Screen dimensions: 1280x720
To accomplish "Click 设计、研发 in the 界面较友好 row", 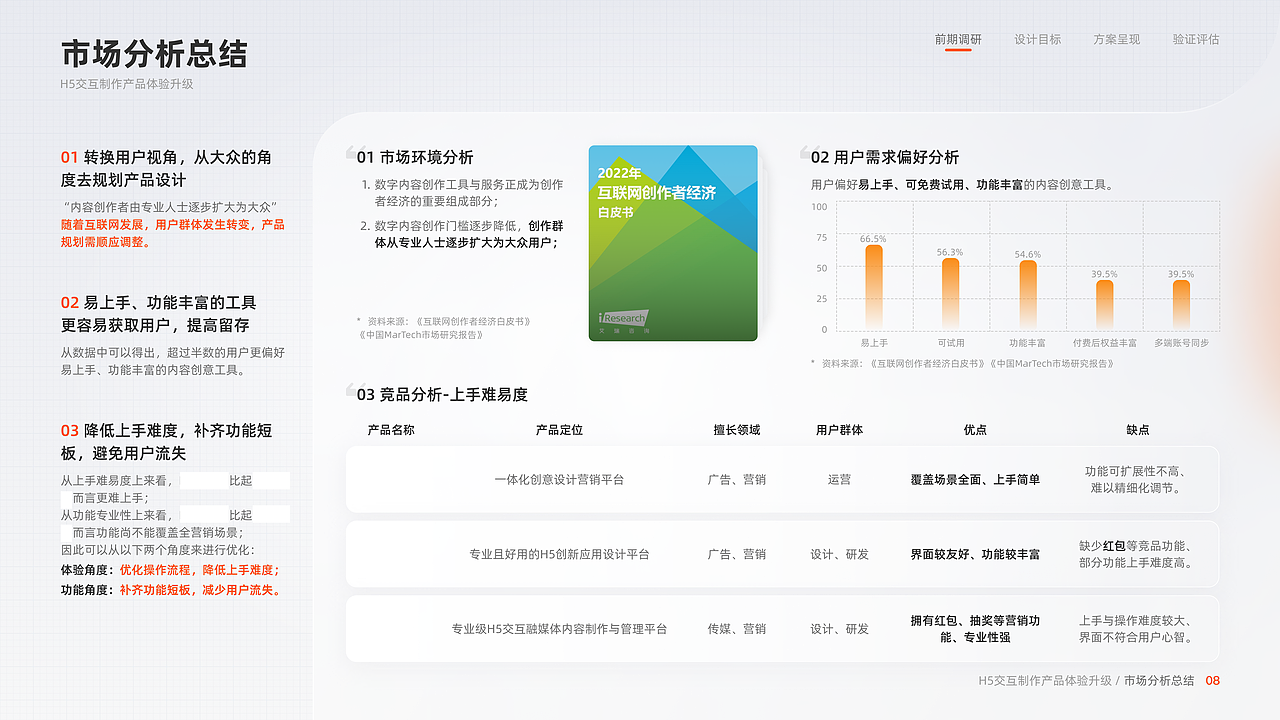I will coord(839,554).
